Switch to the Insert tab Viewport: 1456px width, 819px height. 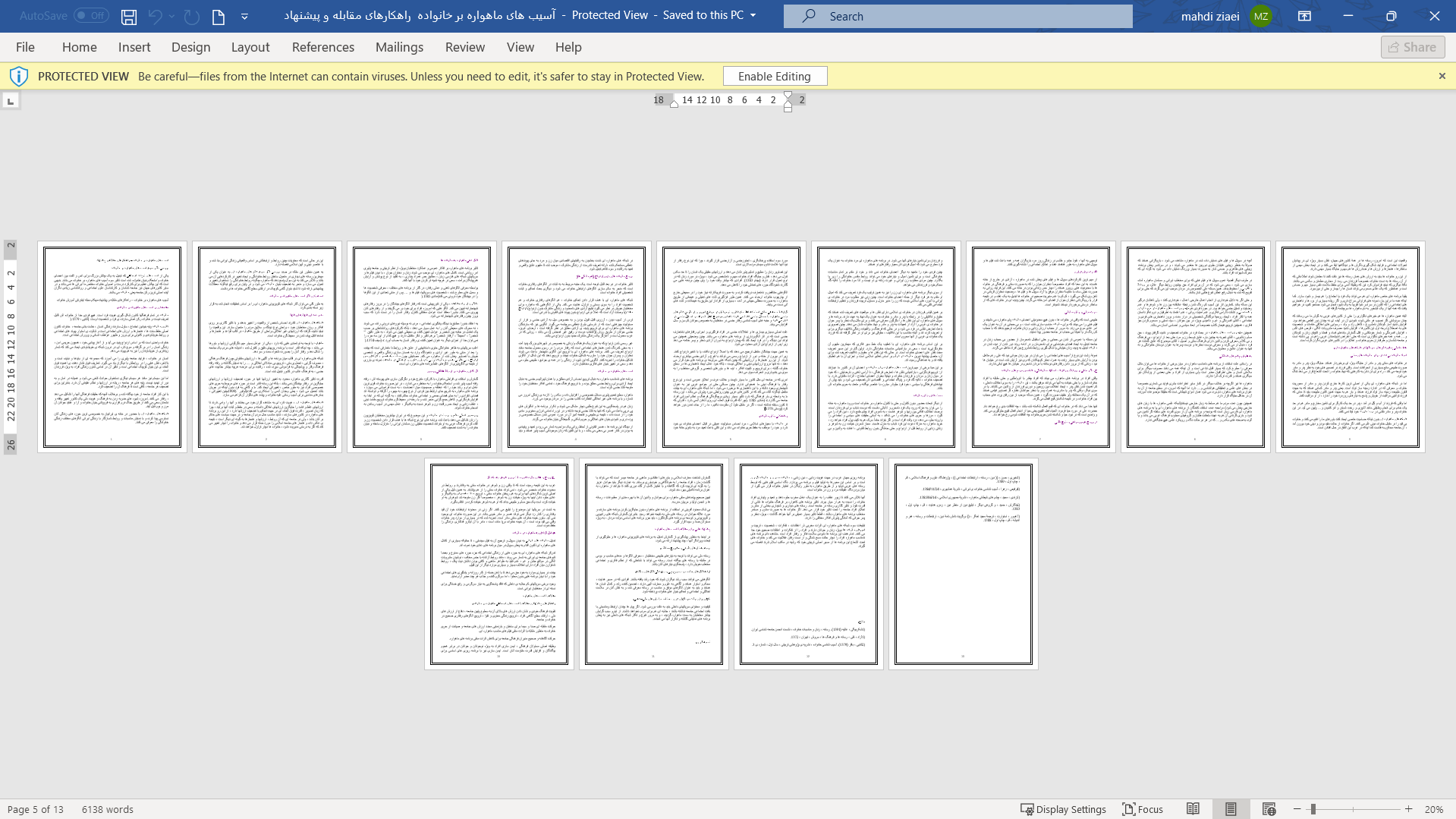click(x=134, y=47)
